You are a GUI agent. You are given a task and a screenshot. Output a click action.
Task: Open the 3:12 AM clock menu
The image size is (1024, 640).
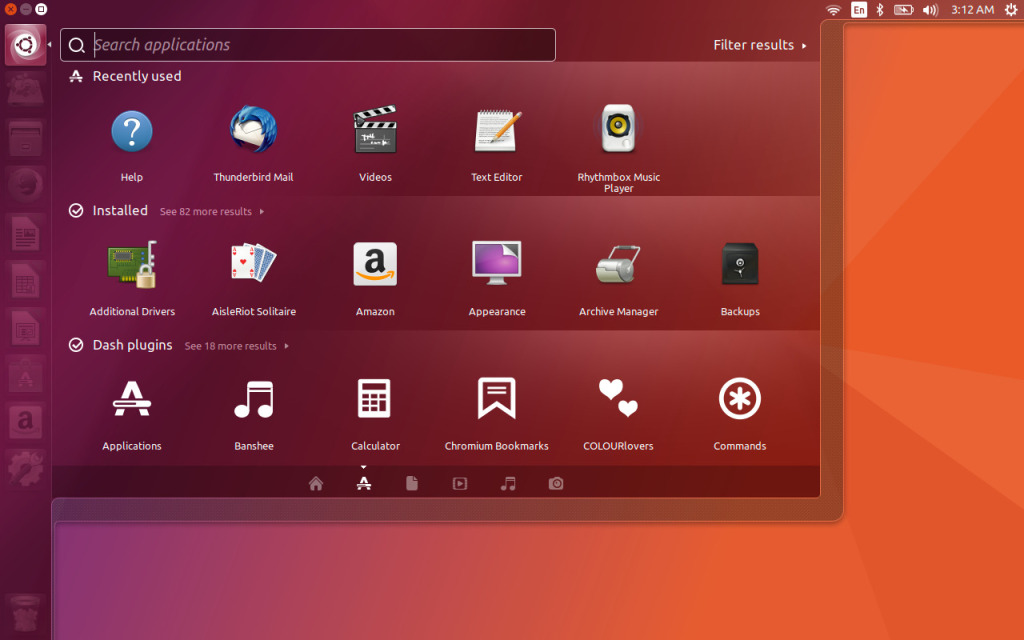972,10
